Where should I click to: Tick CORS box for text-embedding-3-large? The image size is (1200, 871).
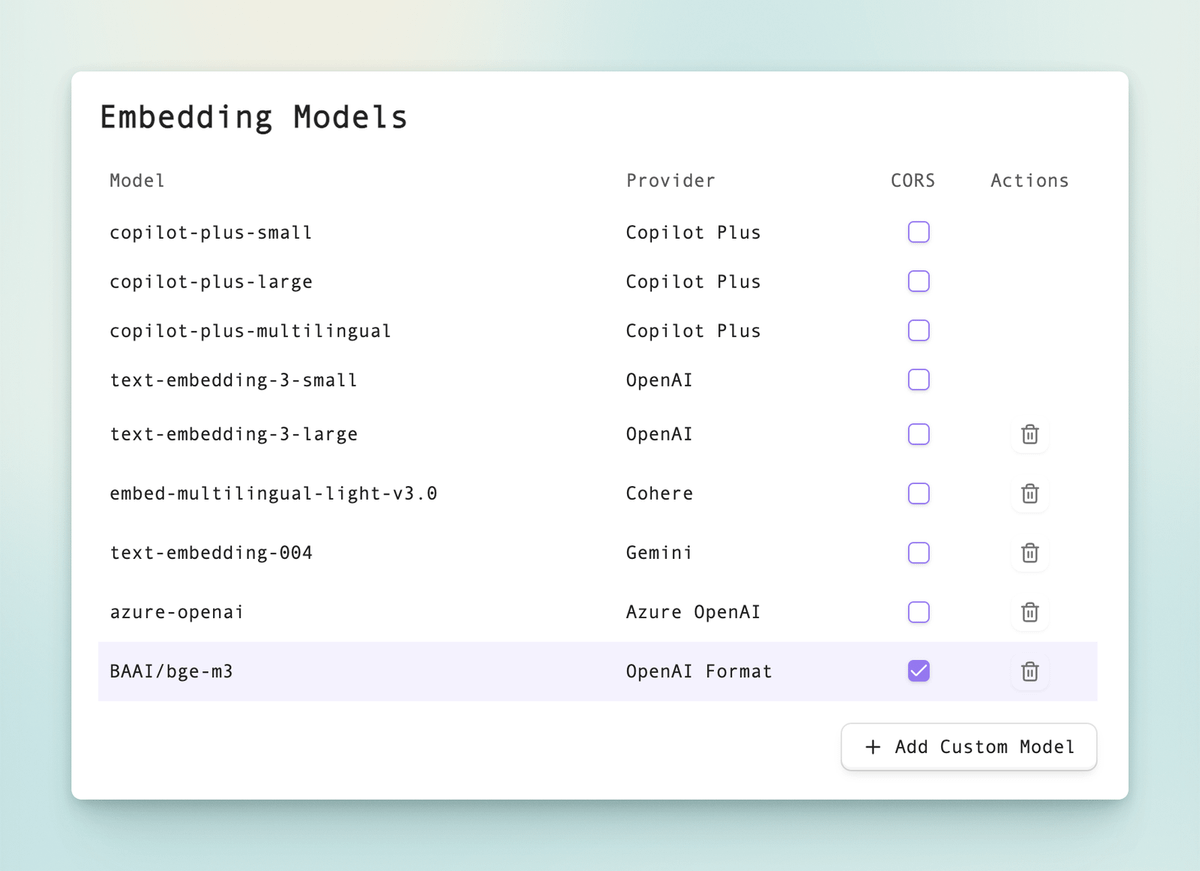click(918, 434)
